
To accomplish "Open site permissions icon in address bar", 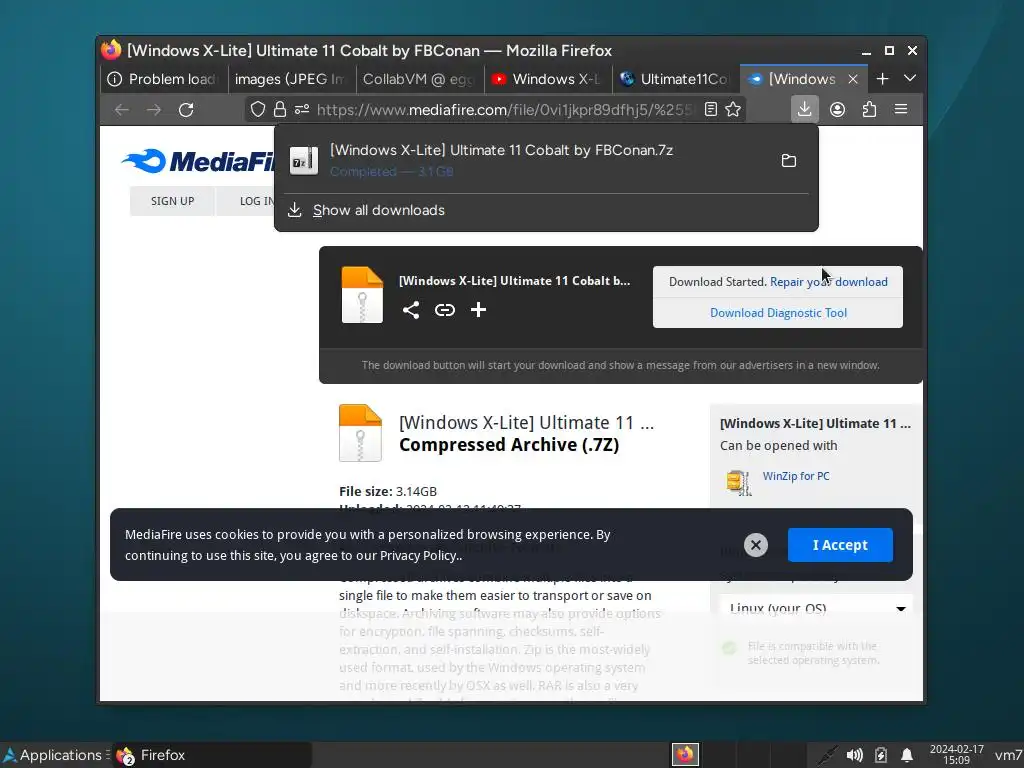I will 302,109.
